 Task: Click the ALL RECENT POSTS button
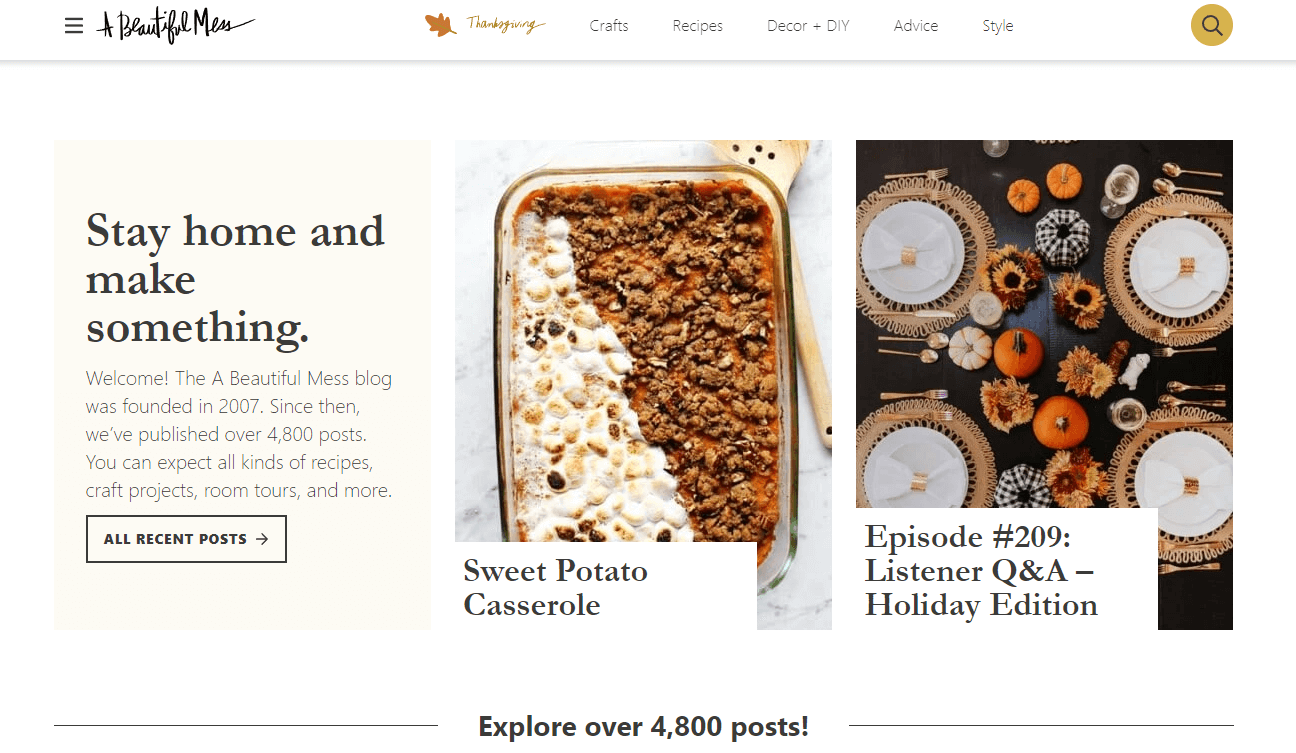186,538
